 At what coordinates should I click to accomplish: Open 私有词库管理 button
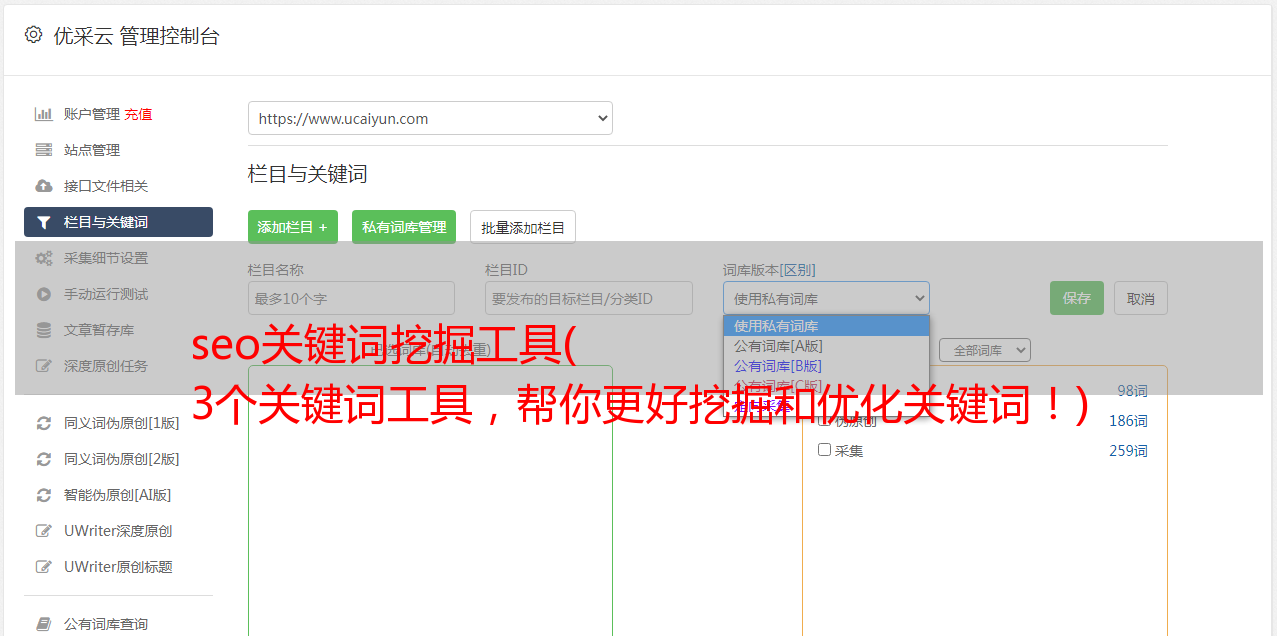pos(404,227)
